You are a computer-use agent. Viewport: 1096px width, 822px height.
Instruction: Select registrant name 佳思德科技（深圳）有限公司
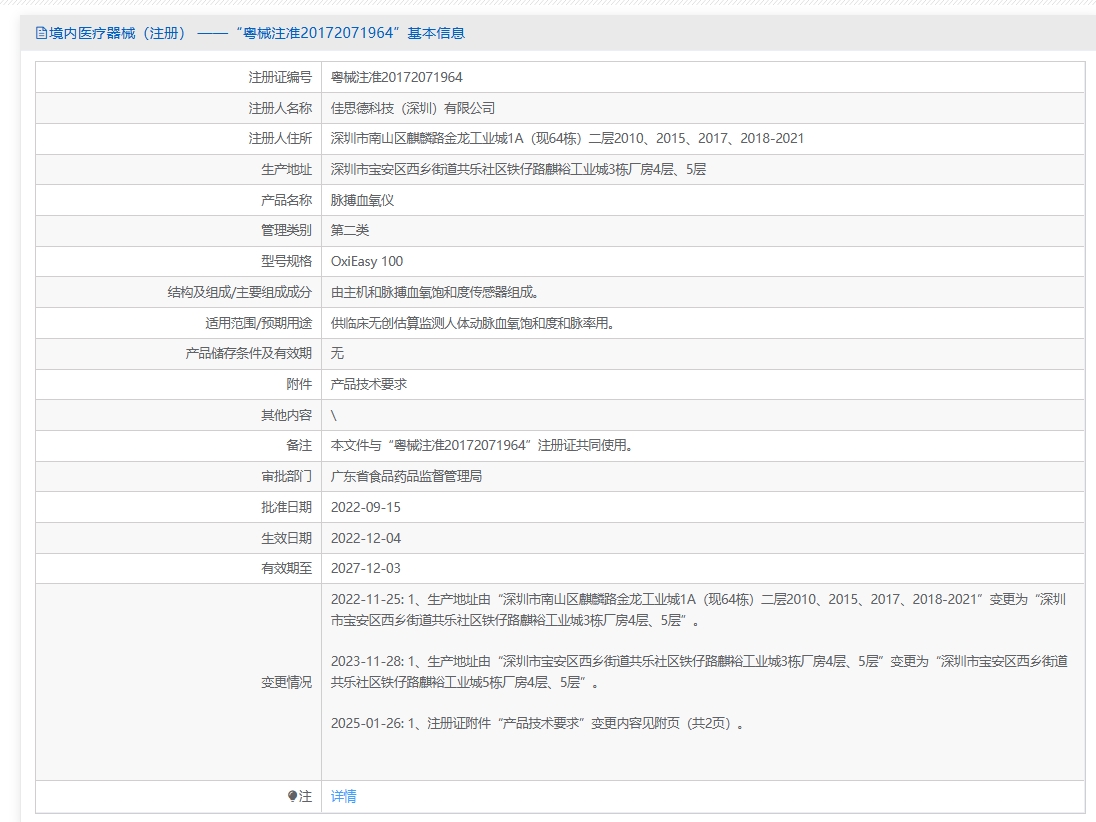click(x=412, y=108)
